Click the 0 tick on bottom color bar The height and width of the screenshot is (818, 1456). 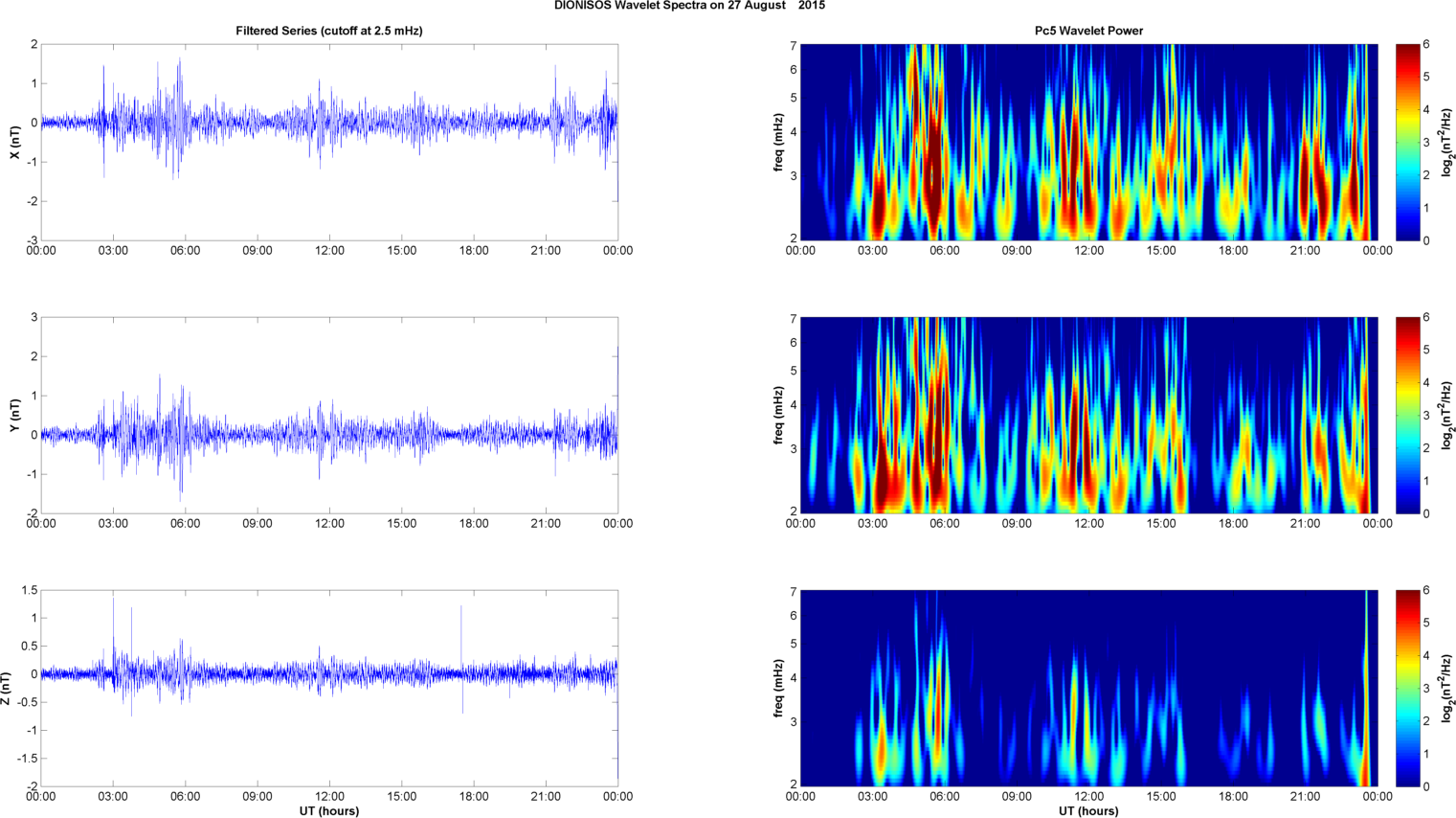(1426, 786)
